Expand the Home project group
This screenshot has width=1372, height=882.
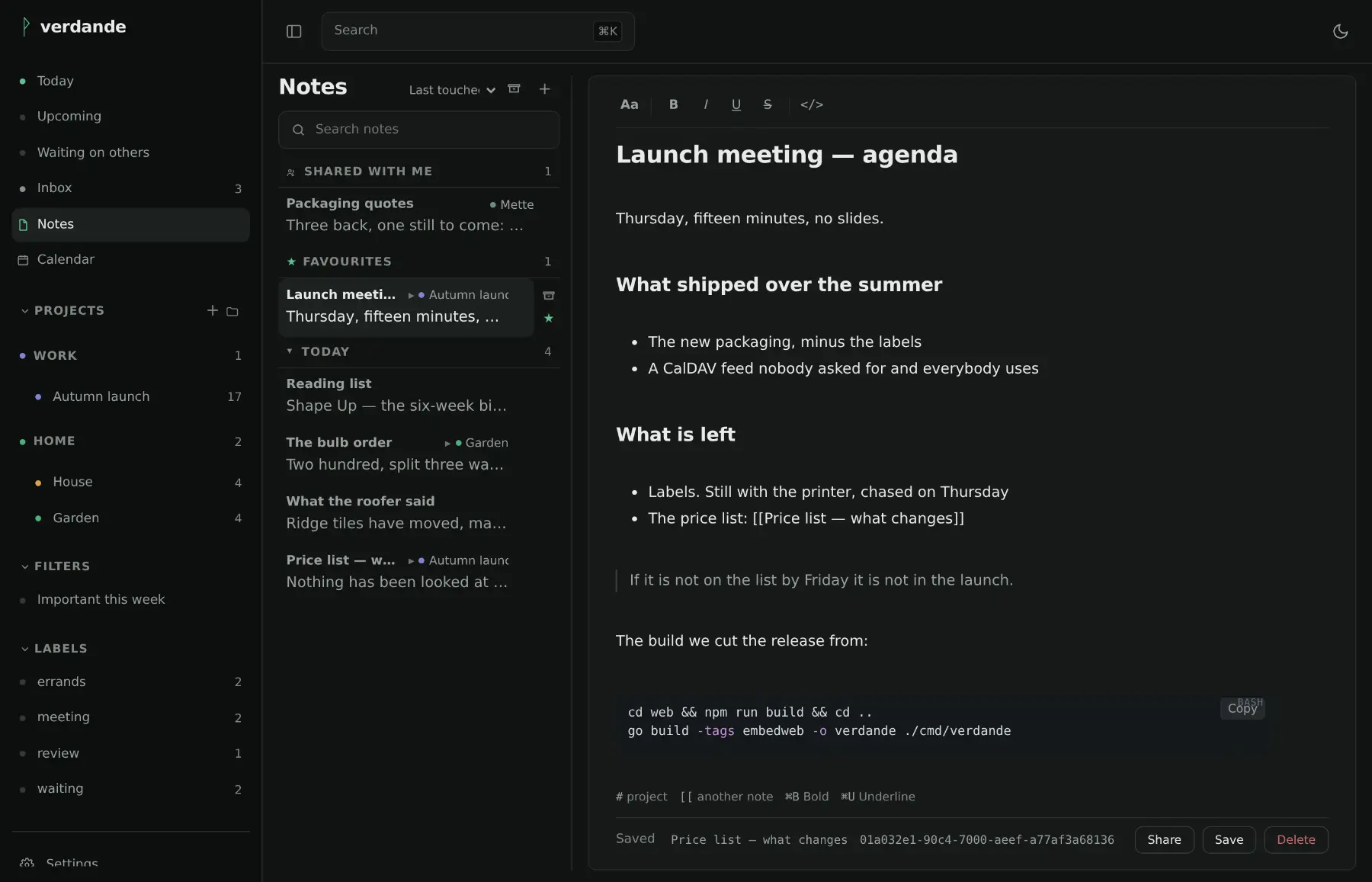tap(130, 441)
